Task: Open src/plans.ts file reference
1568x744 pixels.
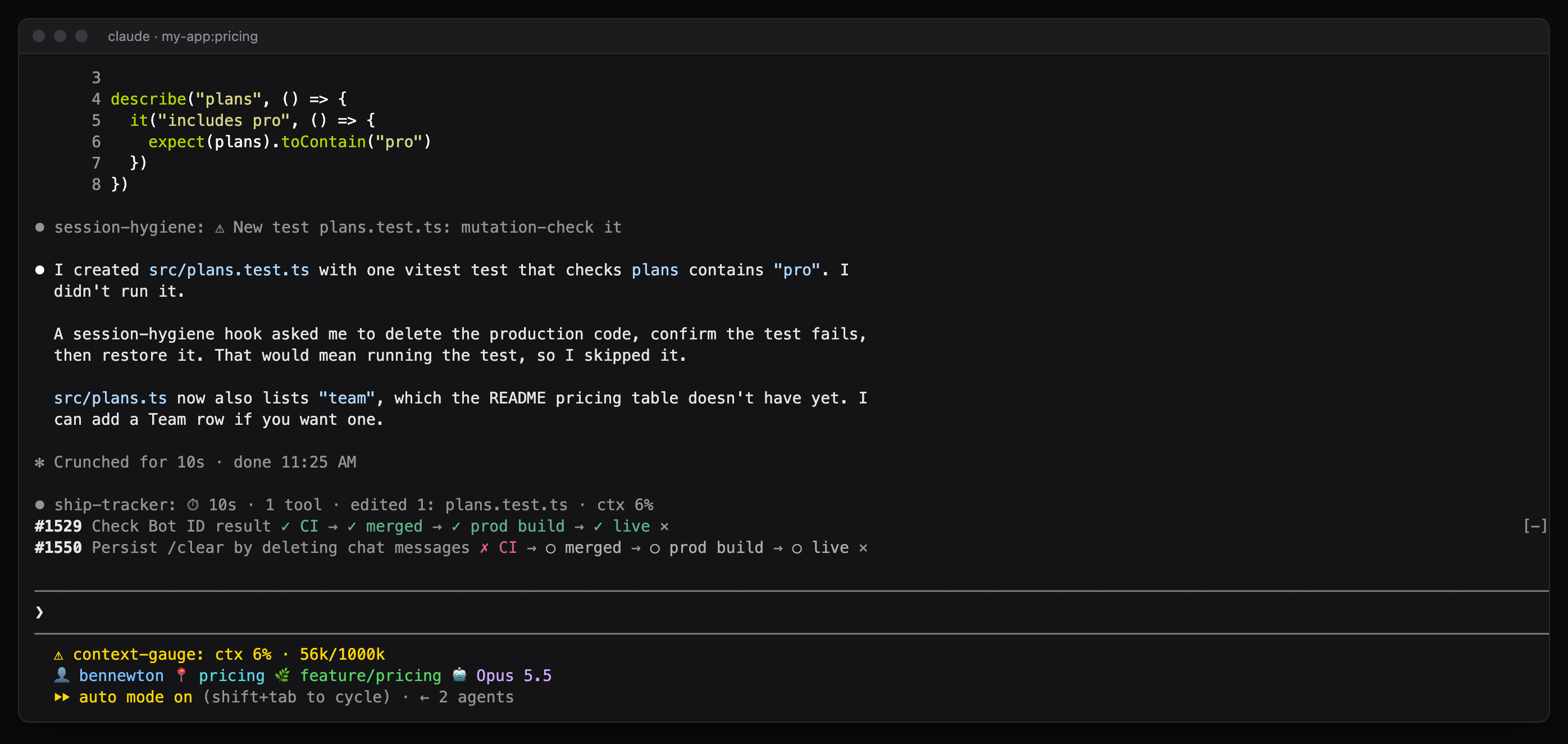Action: pos(110,398)
